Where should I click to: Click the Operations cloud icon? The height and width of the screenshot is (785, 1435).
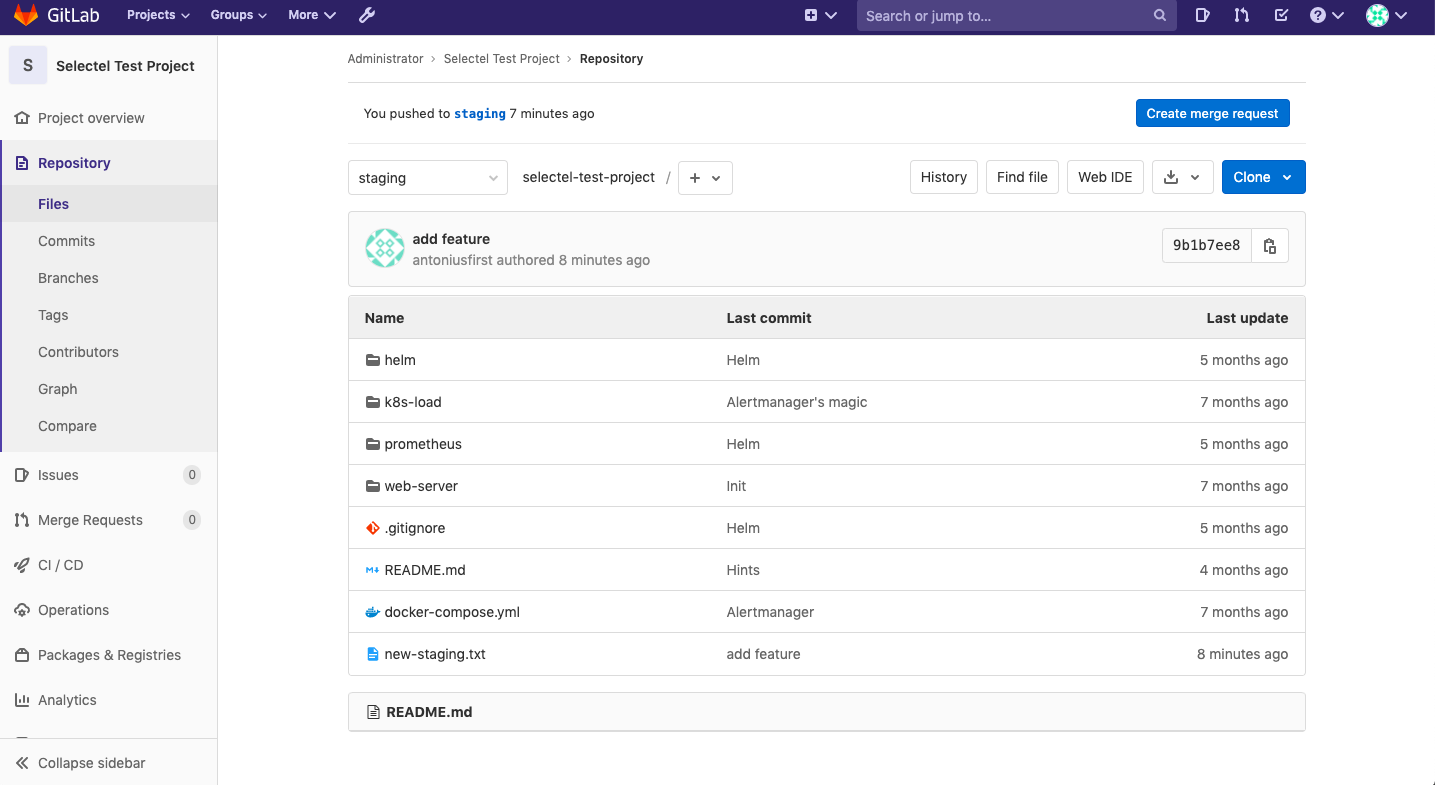click(x=22, y=610)
